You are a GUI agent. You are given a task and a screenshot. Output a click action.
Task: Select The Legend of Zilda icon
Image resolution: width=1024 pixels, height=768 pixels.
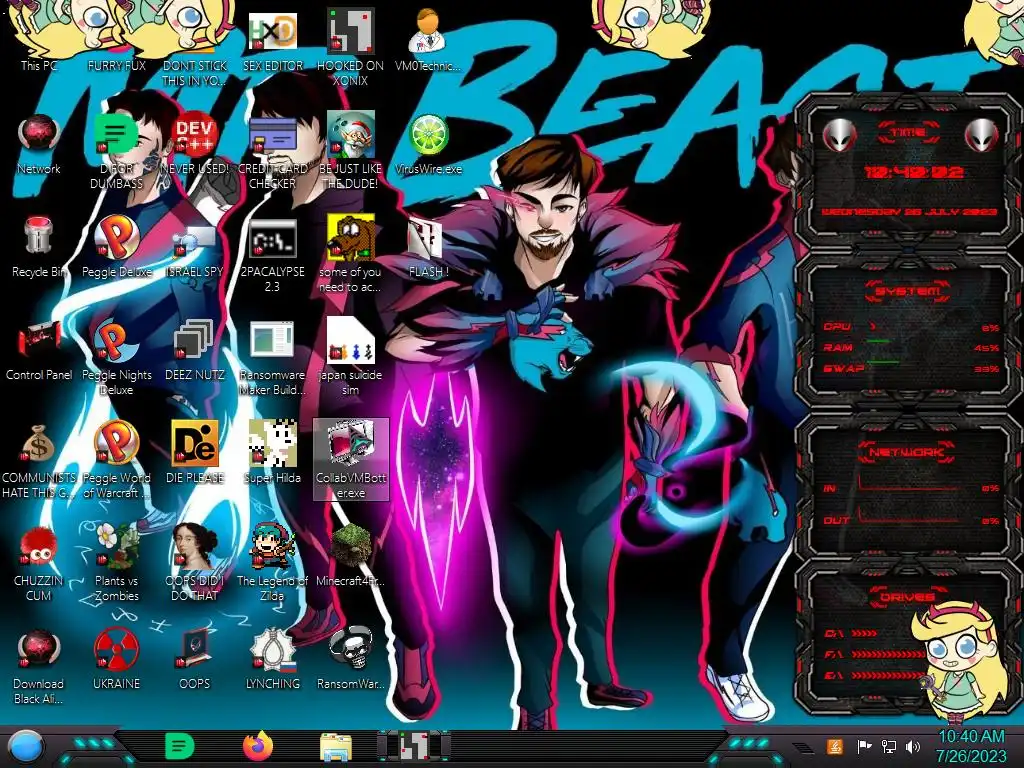pyautogui.click(x=272, y=564)
